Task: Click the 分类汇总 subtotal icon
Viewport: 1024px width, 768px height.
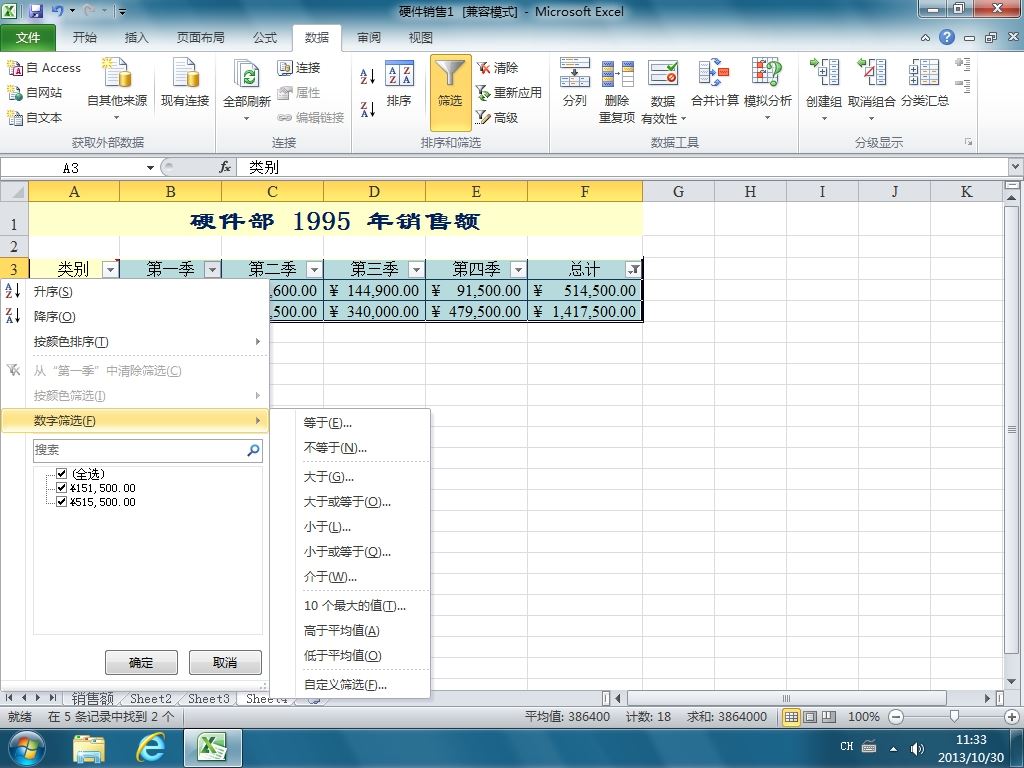Action: click(x=924, y=72)
